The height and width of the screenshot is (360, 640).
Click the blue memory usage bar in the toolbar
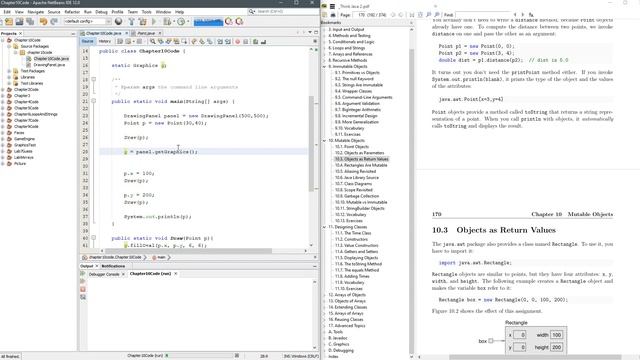click(x=209, y=21)
